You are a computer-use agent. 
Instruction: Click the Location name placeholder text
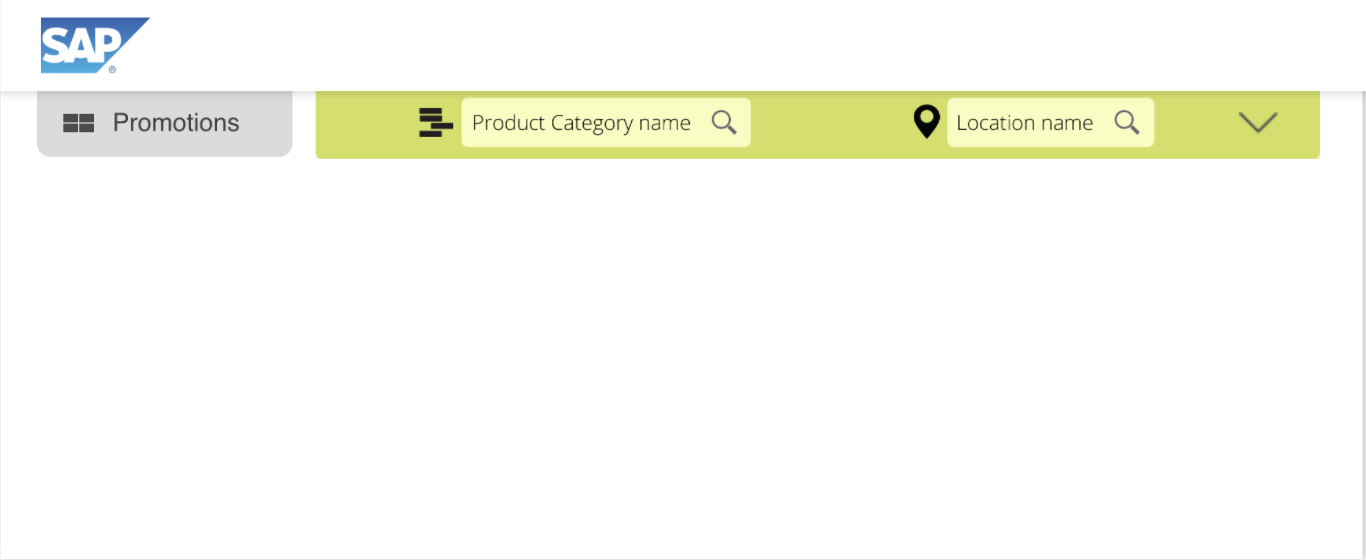[x=1024, y=123]
